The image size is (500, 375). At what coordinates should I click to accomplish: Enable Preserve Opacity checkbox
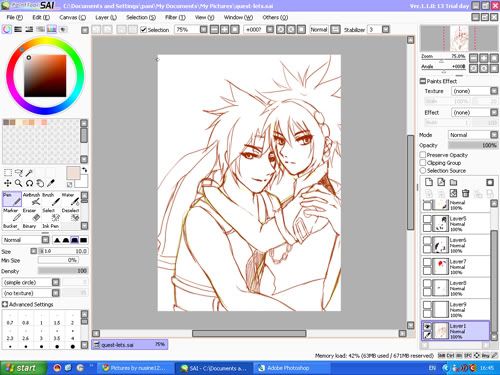[x=423, y=155]
